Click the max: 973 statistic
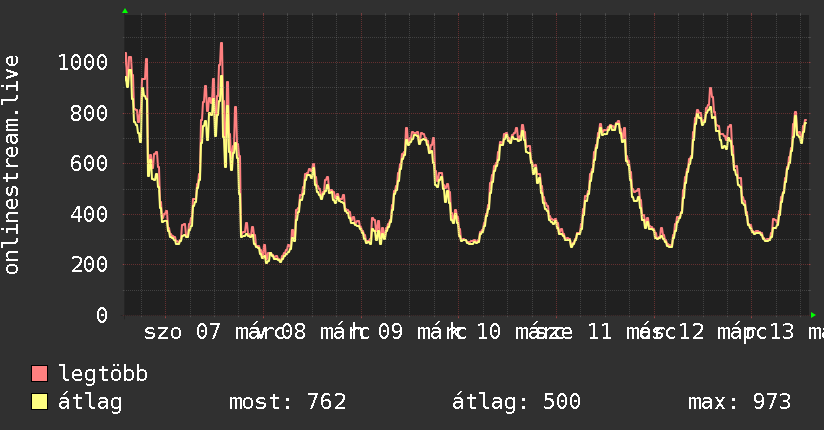 [739, 402]
